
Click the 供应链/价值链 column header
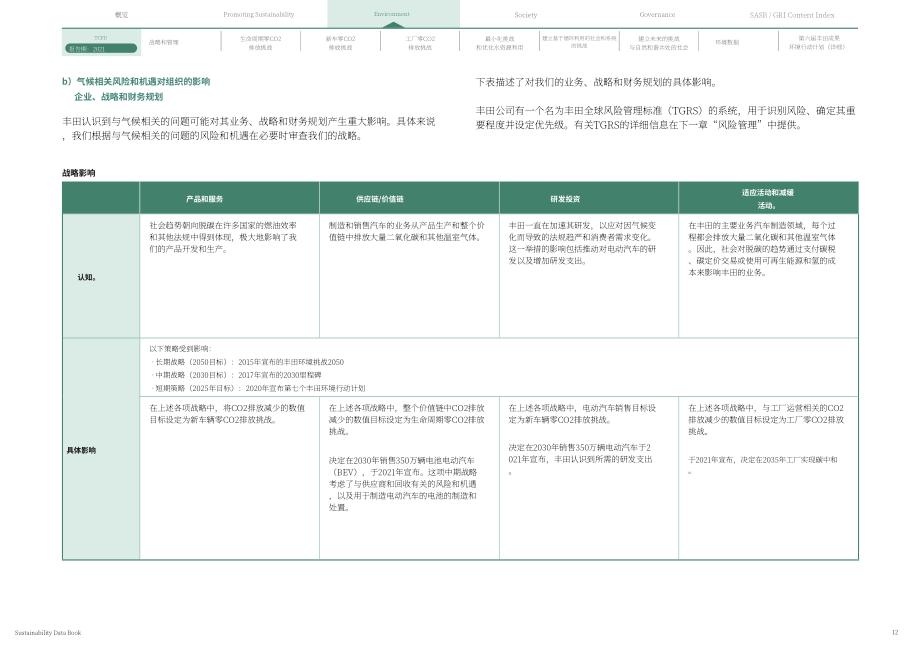[x=380, y=199]
